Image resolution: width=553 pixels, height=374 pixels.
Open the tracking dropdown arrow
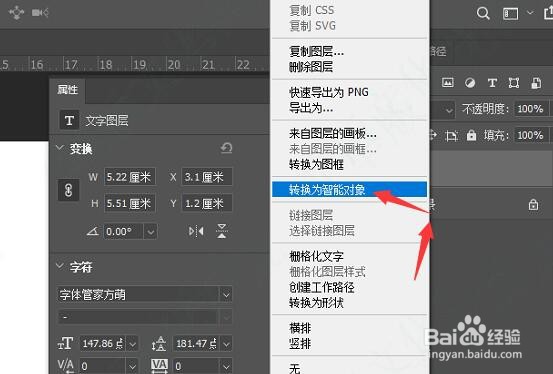pyautogui.click(x=226, y=366)
